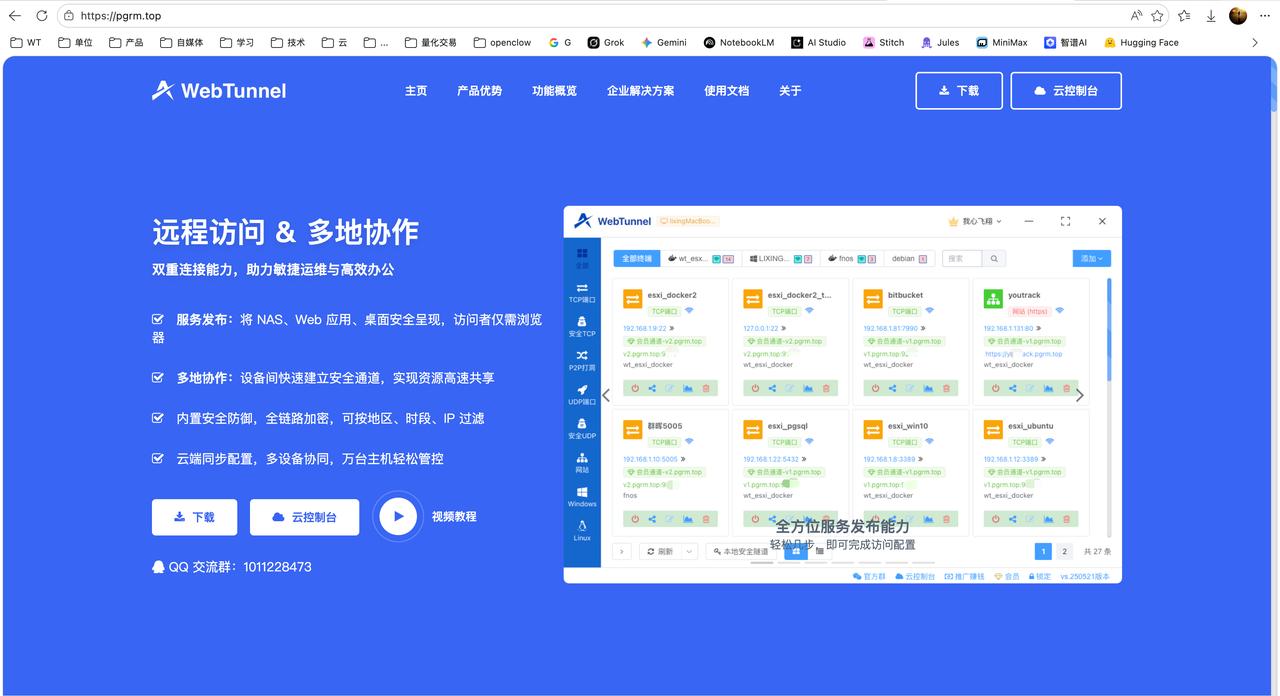
Task: Open the openclaw bookmarks folder
Action: pos(502,42)
